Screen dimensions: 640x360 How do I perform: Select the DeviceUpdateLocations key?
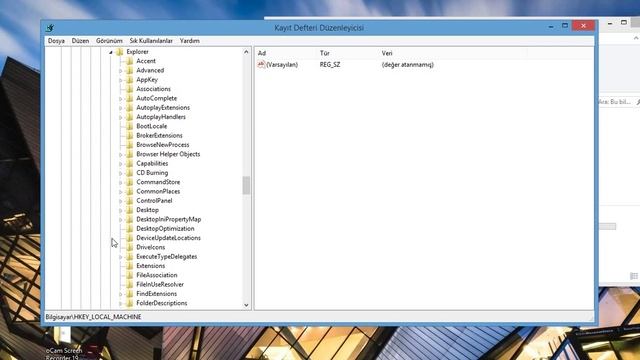169,238
